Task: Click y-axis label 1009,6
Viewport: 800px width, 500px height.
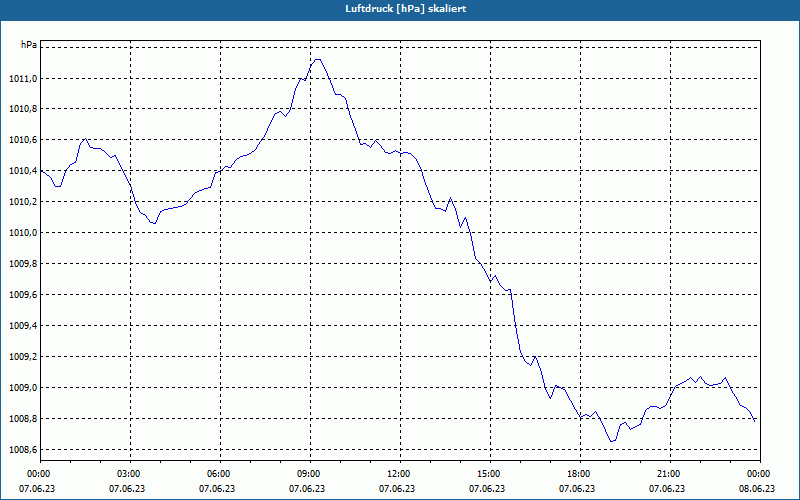Action: (23, 295)
